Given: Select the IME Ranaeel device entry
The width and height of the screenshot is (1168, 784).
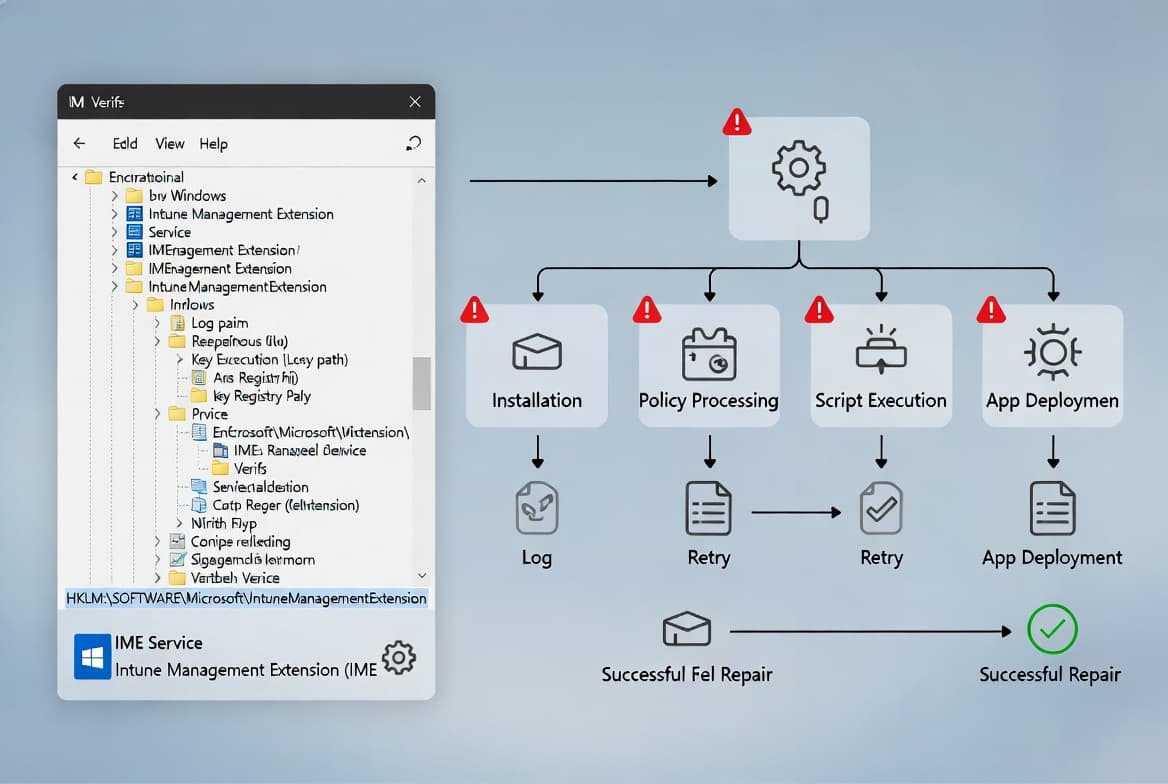Looking at the screenshot, I should pos(289,450).
